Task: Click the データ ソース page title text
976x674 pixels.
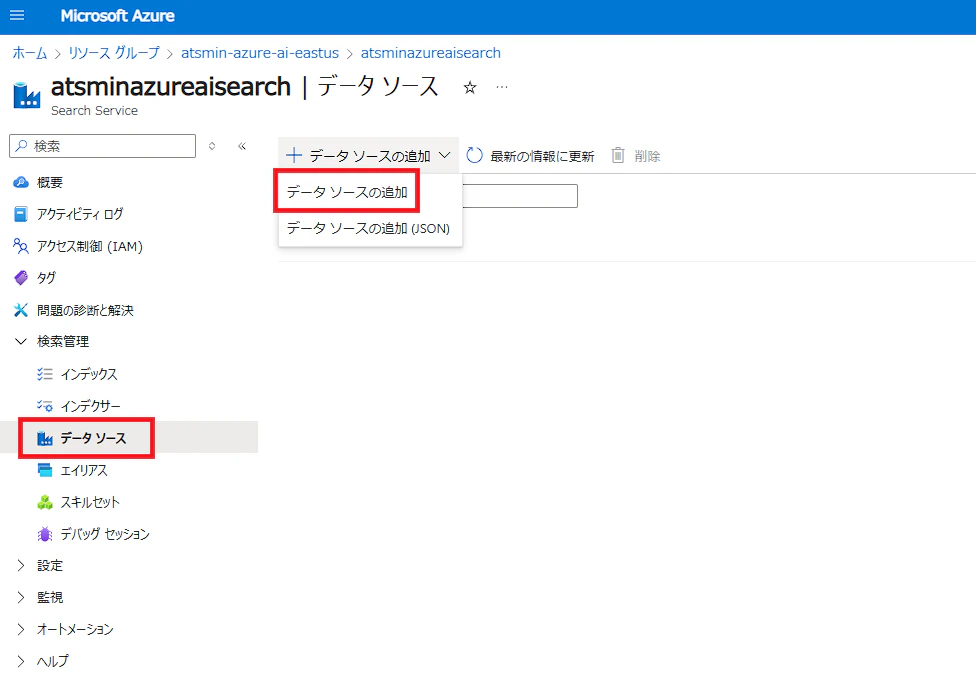Action: tap(378, 86)
